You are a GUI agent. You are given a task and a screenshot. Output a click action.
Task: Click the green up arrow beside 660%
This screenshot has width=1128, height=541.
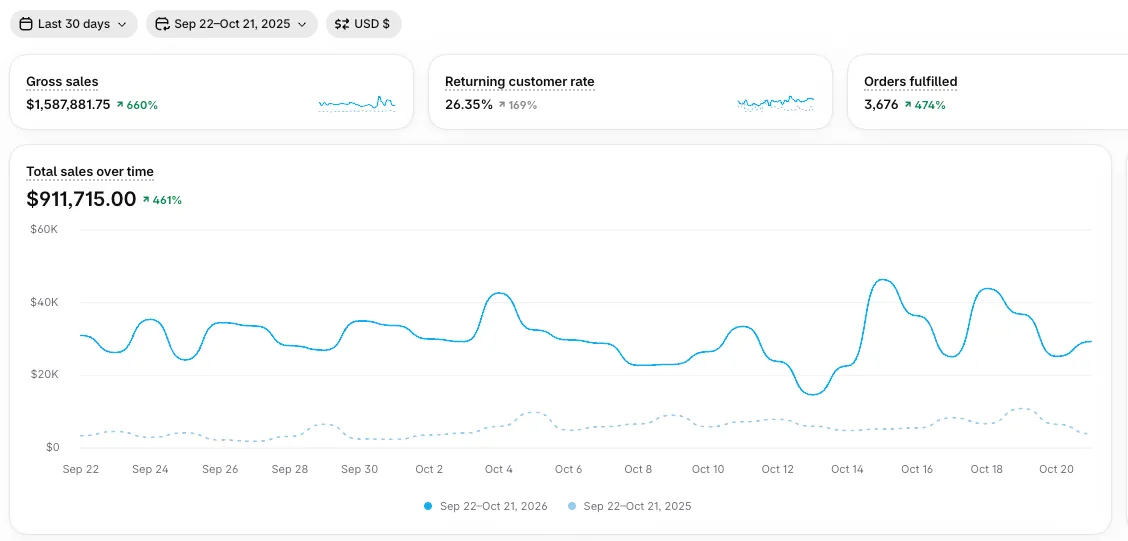(x=120, y=105)
